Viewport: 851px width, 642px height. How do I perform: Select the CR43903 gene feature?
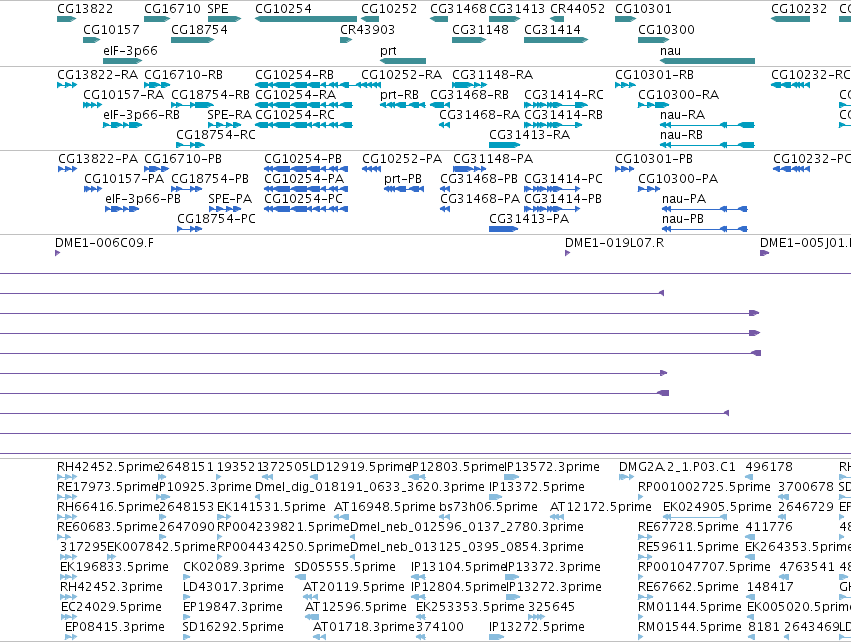pos(346,40)
